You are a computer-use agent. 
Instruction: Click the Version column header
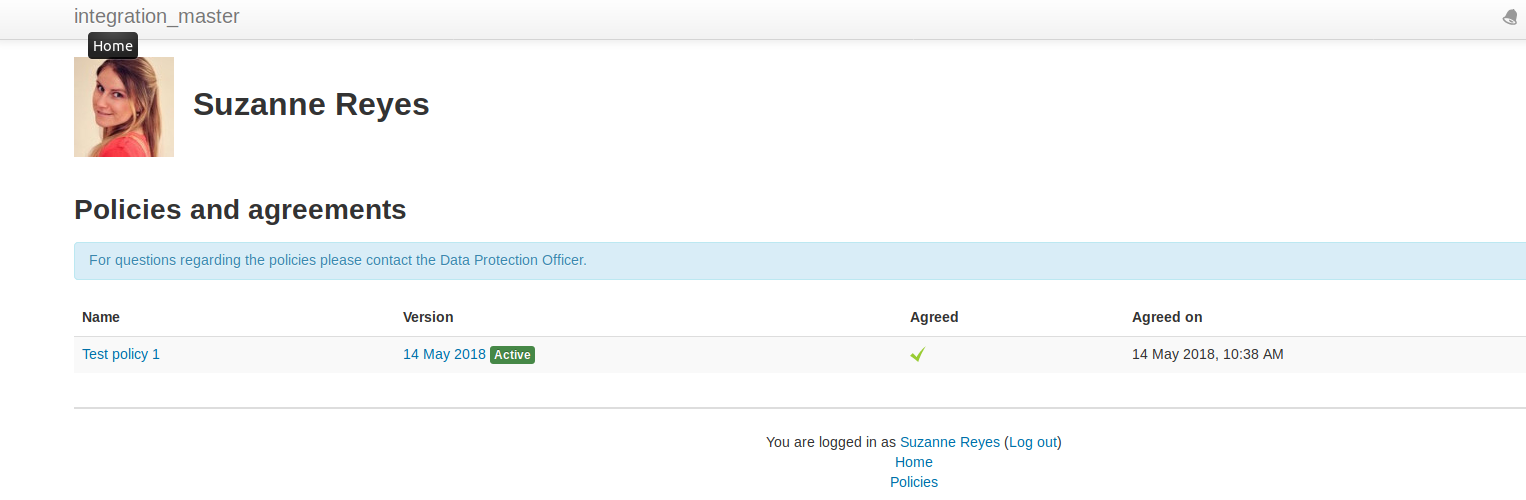click(x=428, y=317)
